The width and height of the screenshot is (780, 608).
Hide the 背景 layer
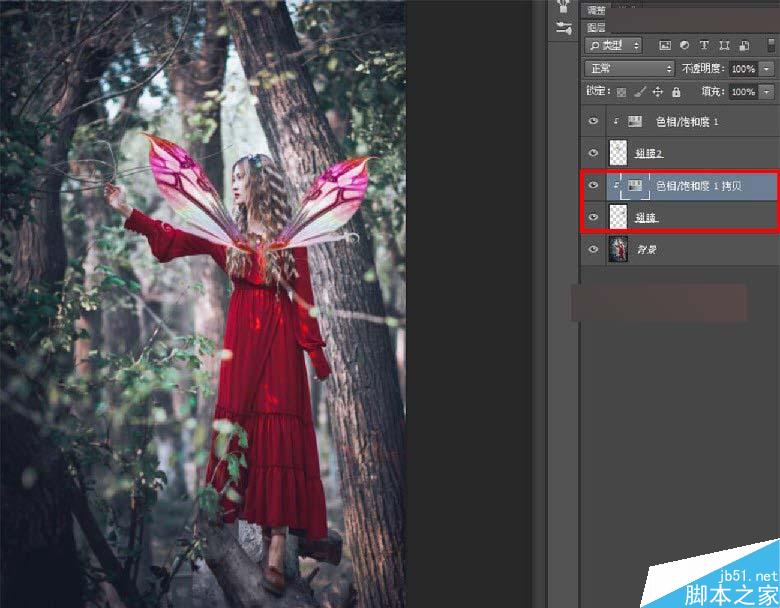click(x=593, y=249)
